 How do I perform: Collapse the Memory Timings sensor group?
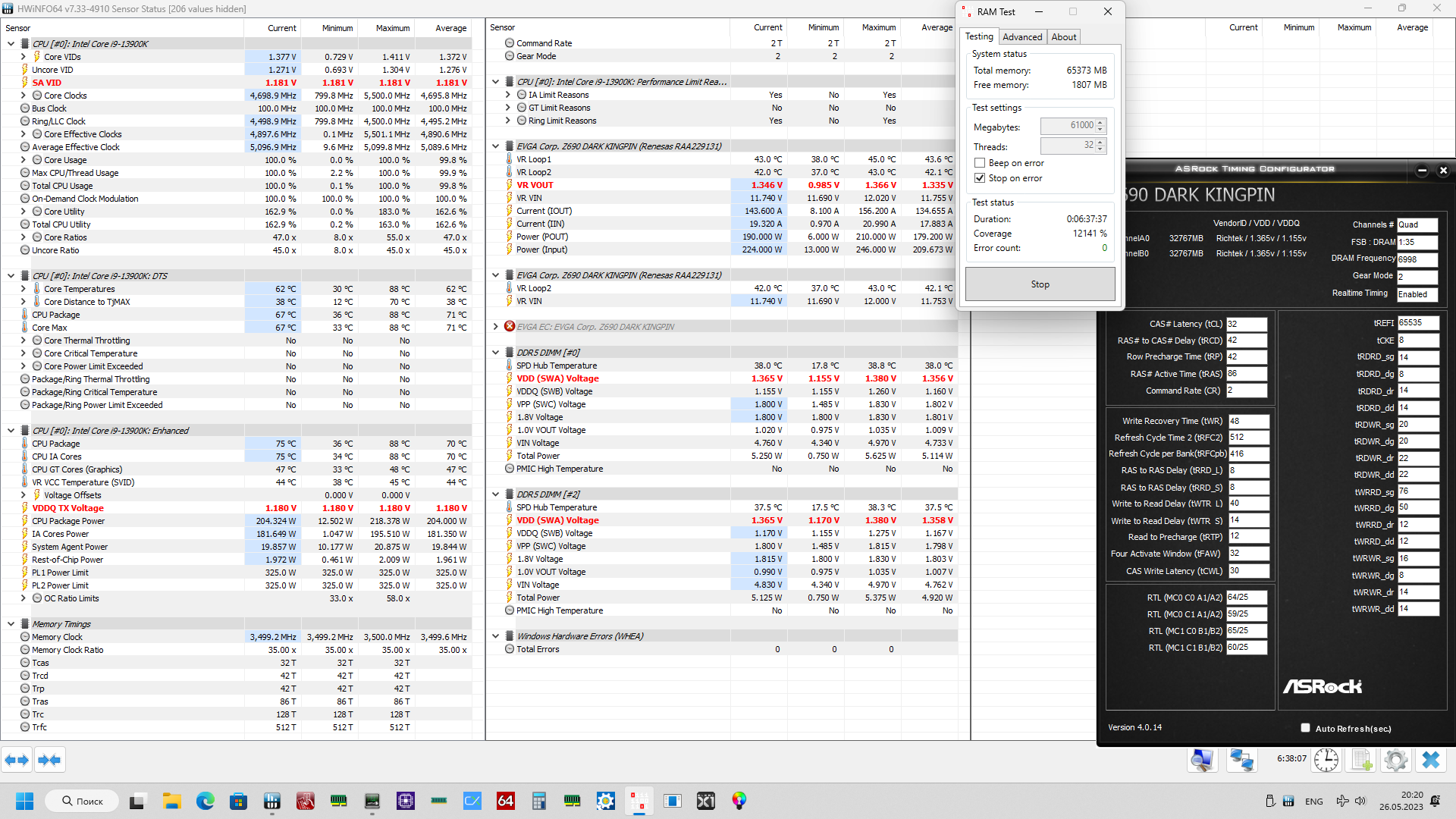point(11,624)
